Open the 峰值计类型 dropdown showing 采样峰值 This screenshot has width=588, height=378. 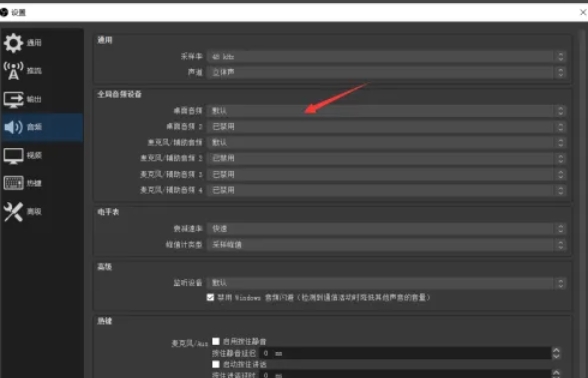tap(386, 245)
